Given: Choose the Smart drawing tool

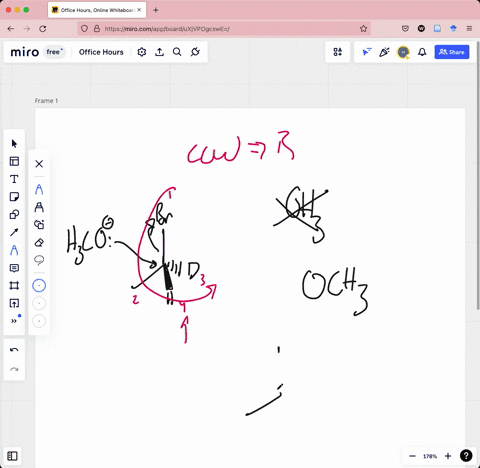Looking at the screenshot, I should [39, 225].
